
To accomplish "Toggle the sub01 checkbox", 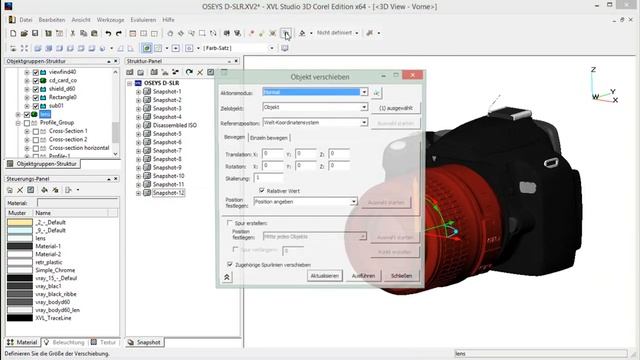I will pyautogui.click(x=36, y=106).
